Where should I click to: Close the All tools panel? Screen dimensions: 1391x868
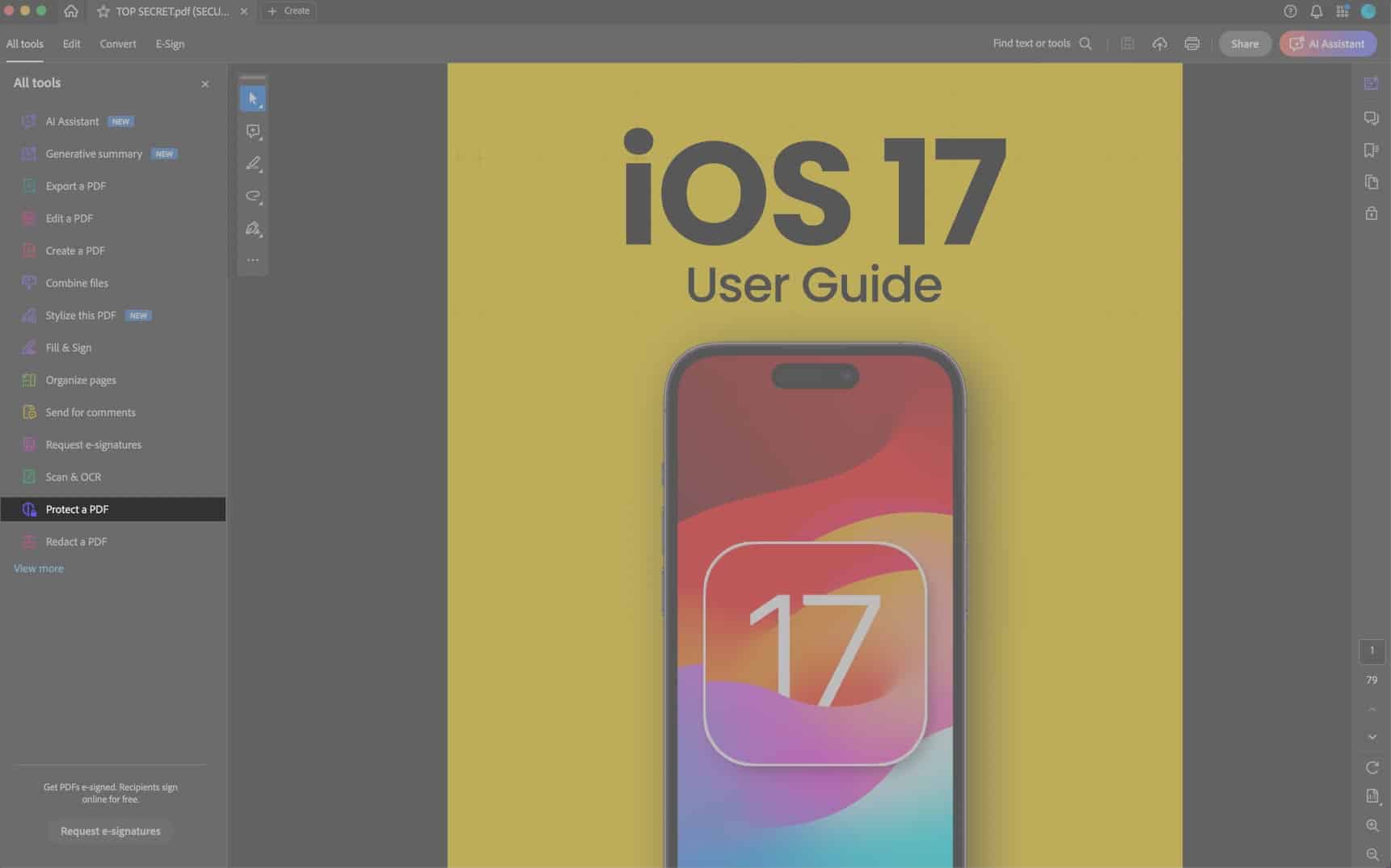pos(205,84)
